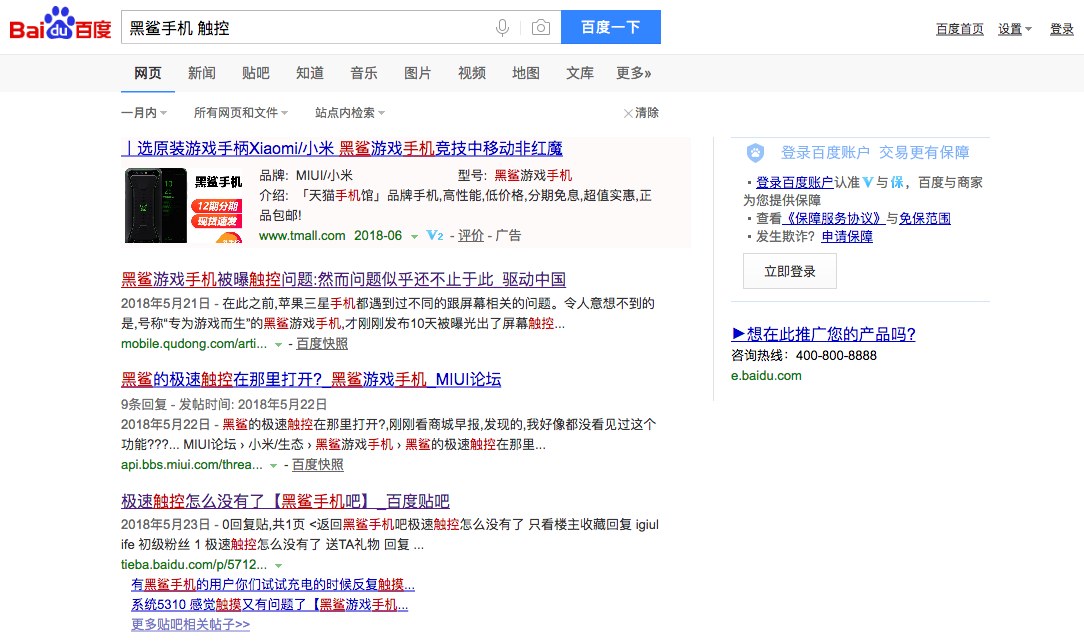Open the 音乐 tab

[364, 73]
